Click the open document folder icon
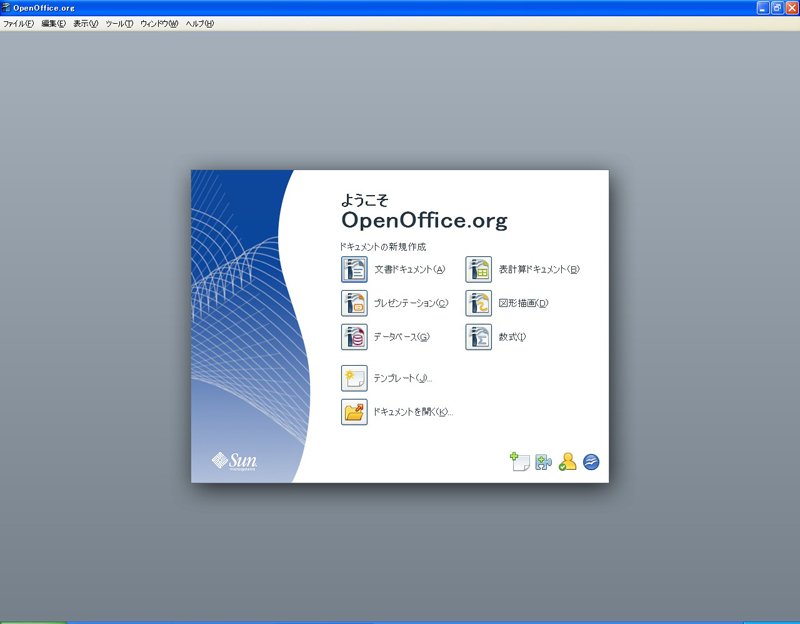The height and width of the screenshot is (624, 800). coord(354,412)
